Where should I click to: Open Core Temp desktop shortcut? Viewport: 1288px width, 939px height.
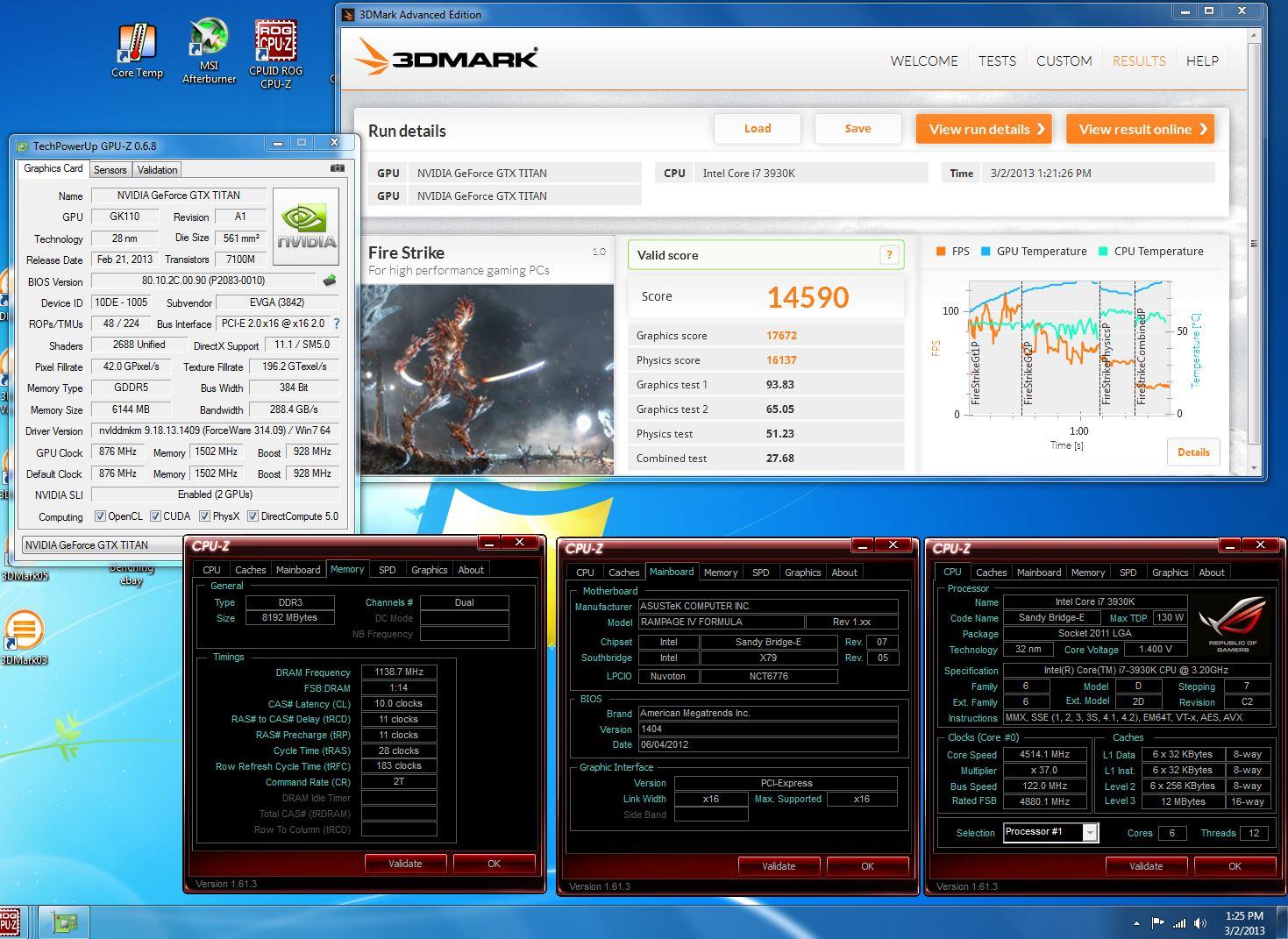point(137,51)
